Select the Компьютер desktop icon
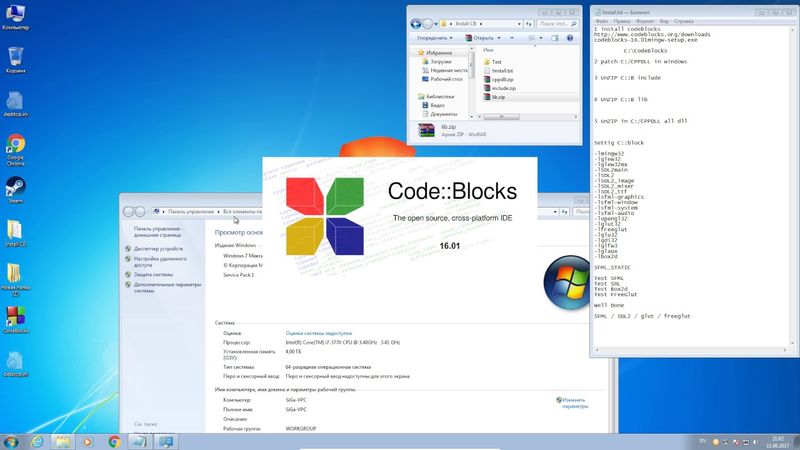 [15, 16]
